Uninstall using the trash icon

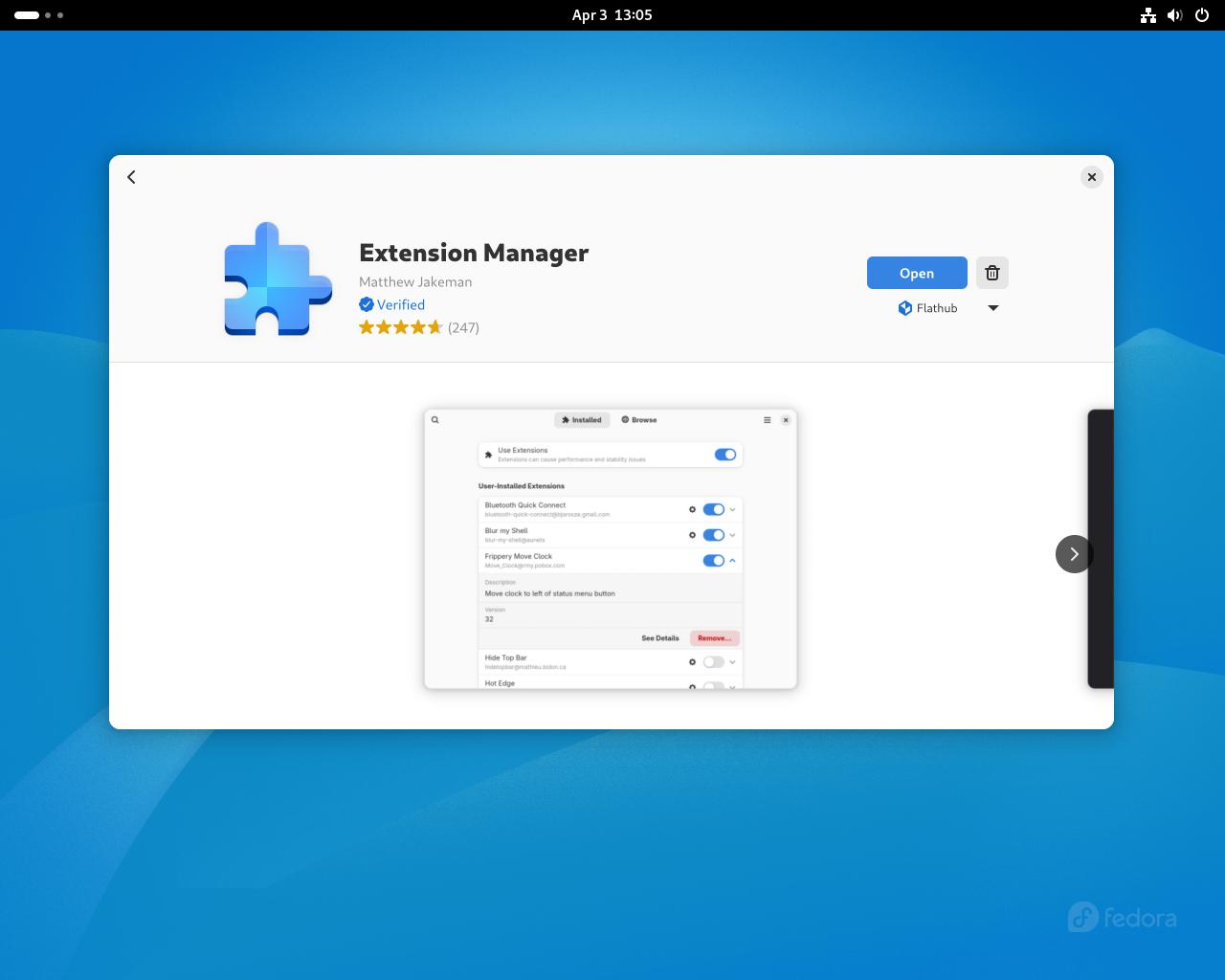(992, 273)
